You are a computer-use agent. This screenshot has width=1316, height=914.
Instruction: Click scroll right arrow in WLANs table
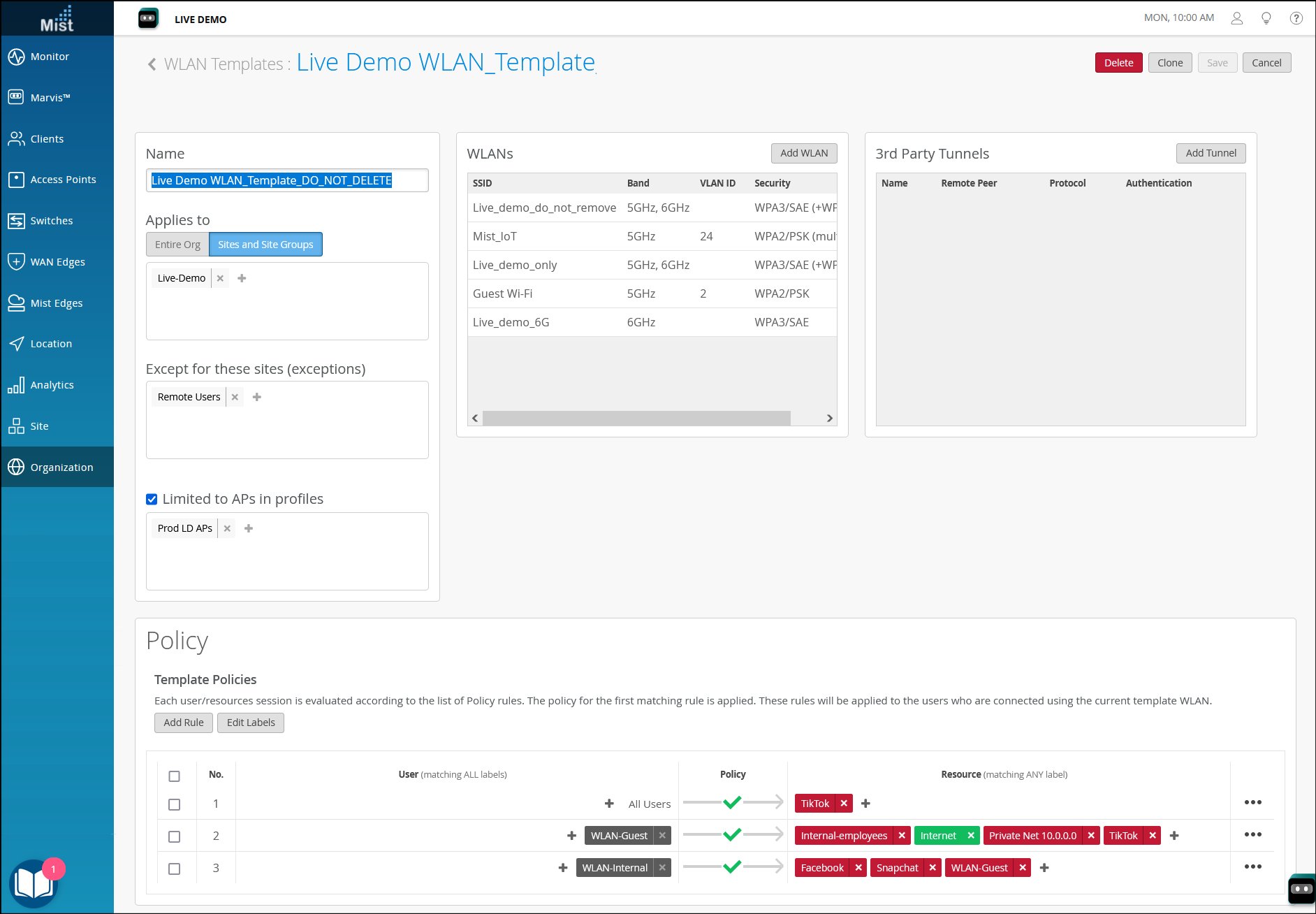coord(829,418)
